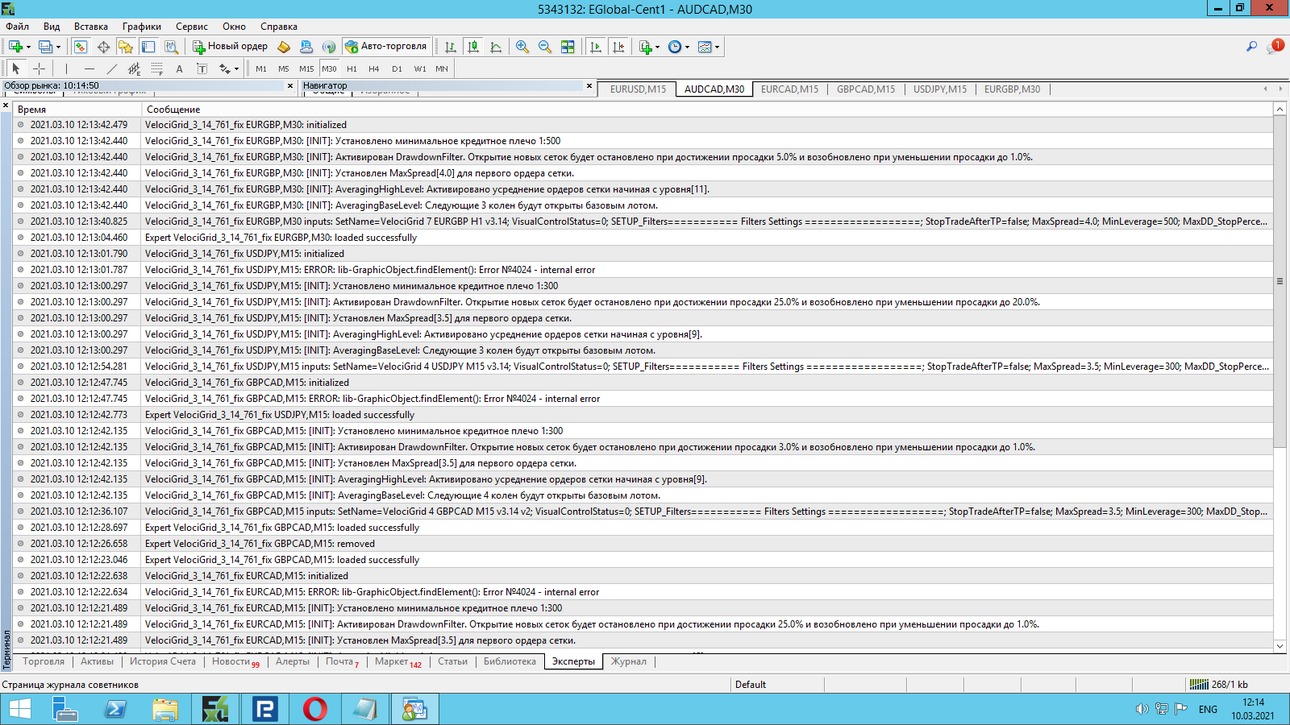
Task: Select the vertical line tool
Action: point(66,69)
